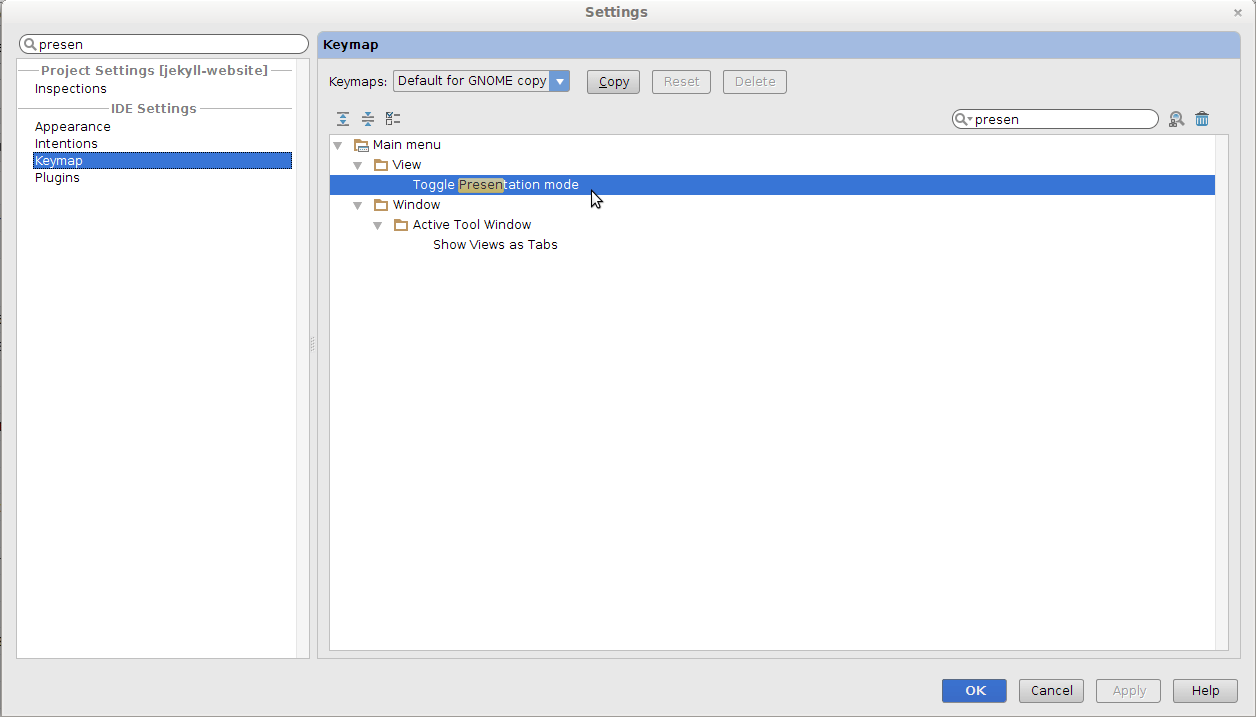Viewport: 1256px width, 717px height.
Task: Open the Plugins settings page
Action: tap(57, 178)
